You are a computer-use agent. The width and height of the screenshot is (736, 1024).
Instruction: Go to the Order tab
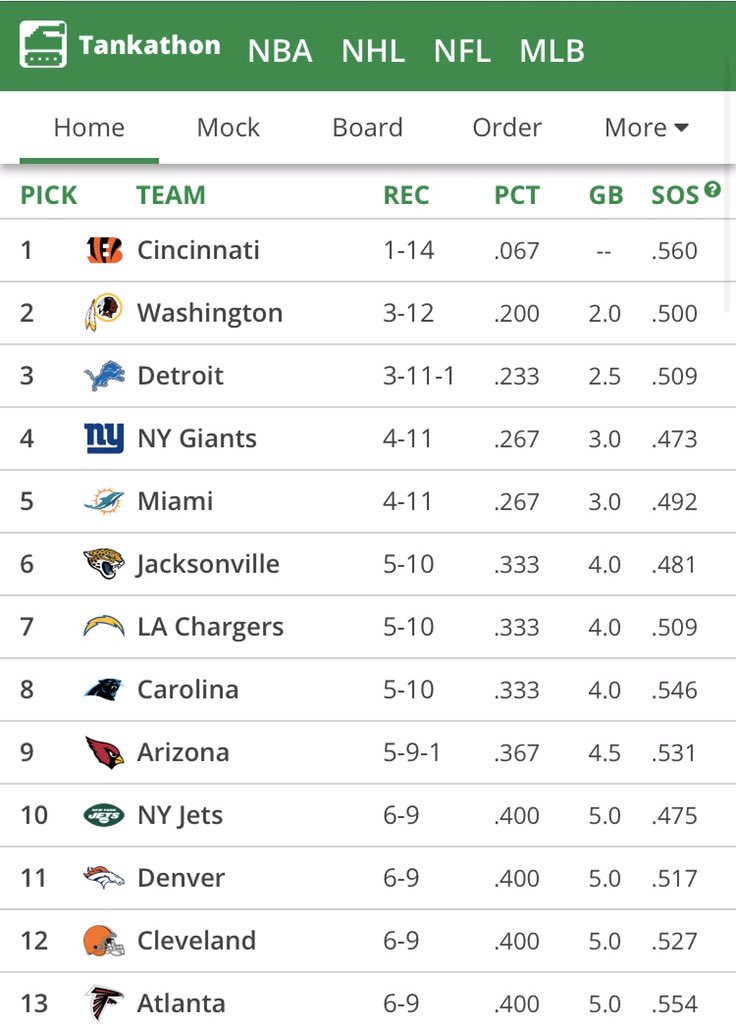pos(507,127)
